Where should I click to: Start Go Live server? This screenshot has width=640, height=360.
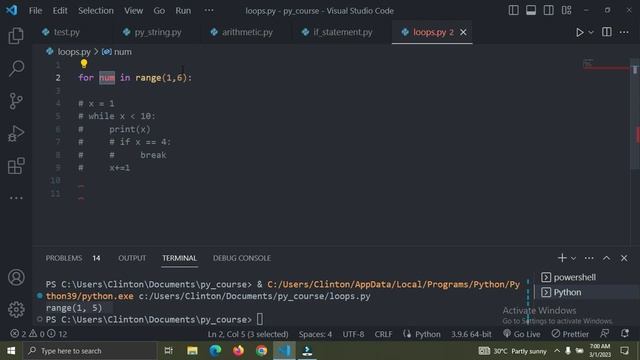(x=522, y=334)
